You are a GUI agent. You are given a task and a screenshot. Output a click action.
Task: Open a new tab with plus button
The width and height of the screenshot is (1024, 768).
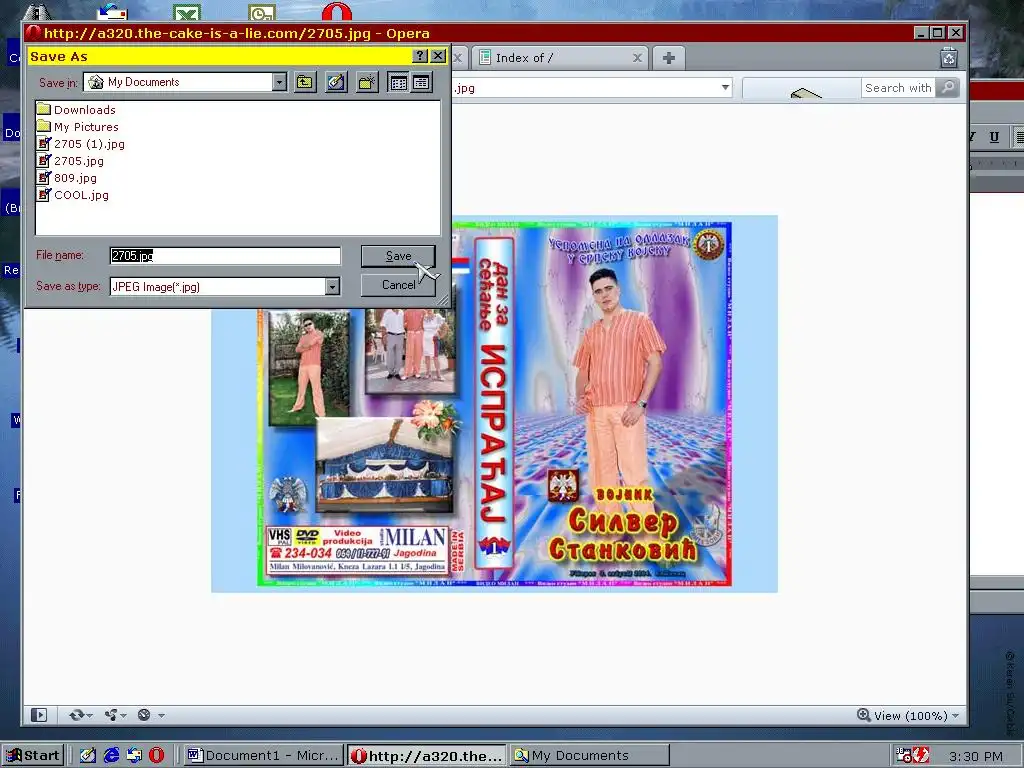tap(668, 58)
